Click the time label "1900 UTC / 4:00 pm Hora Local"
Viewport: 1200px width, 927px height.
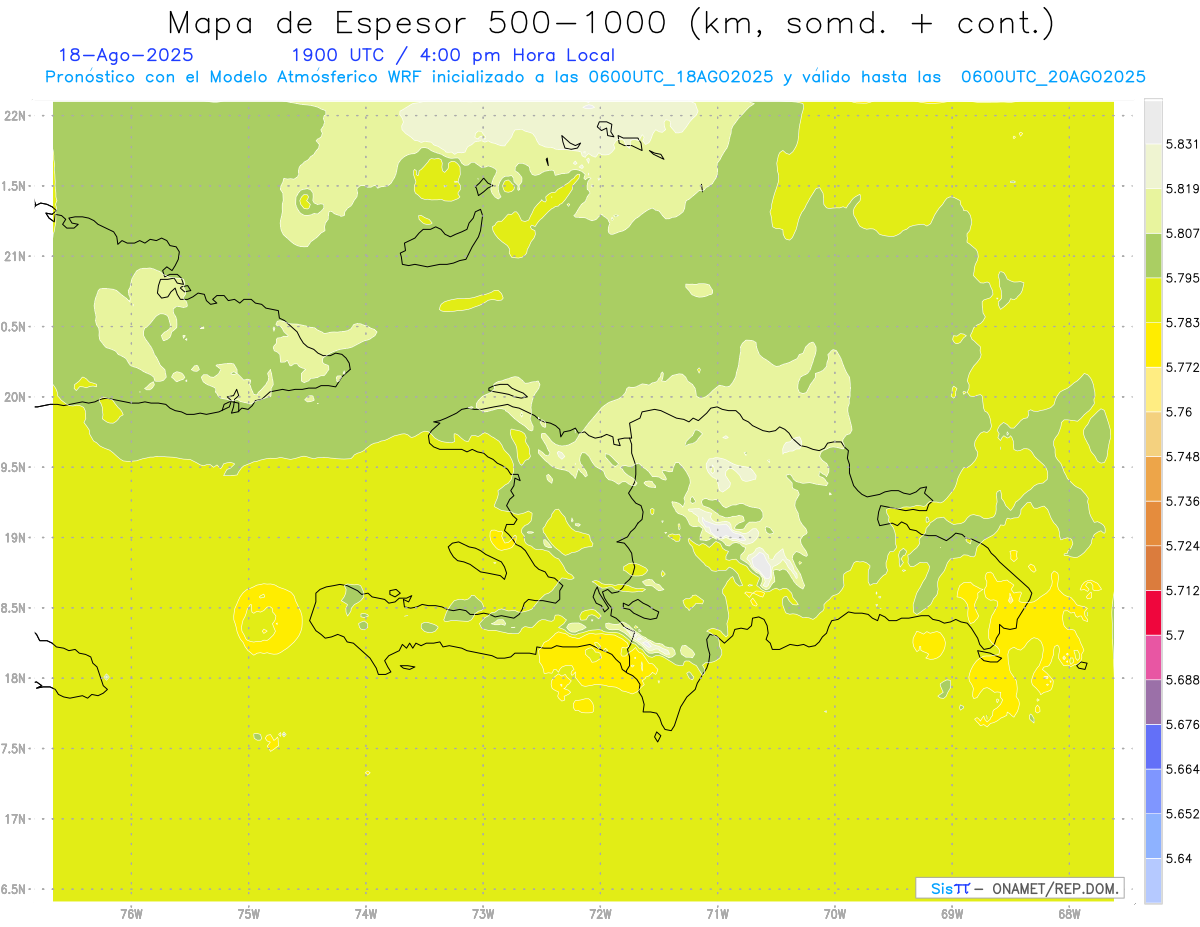pyautogui.click(x=453, y=56)
